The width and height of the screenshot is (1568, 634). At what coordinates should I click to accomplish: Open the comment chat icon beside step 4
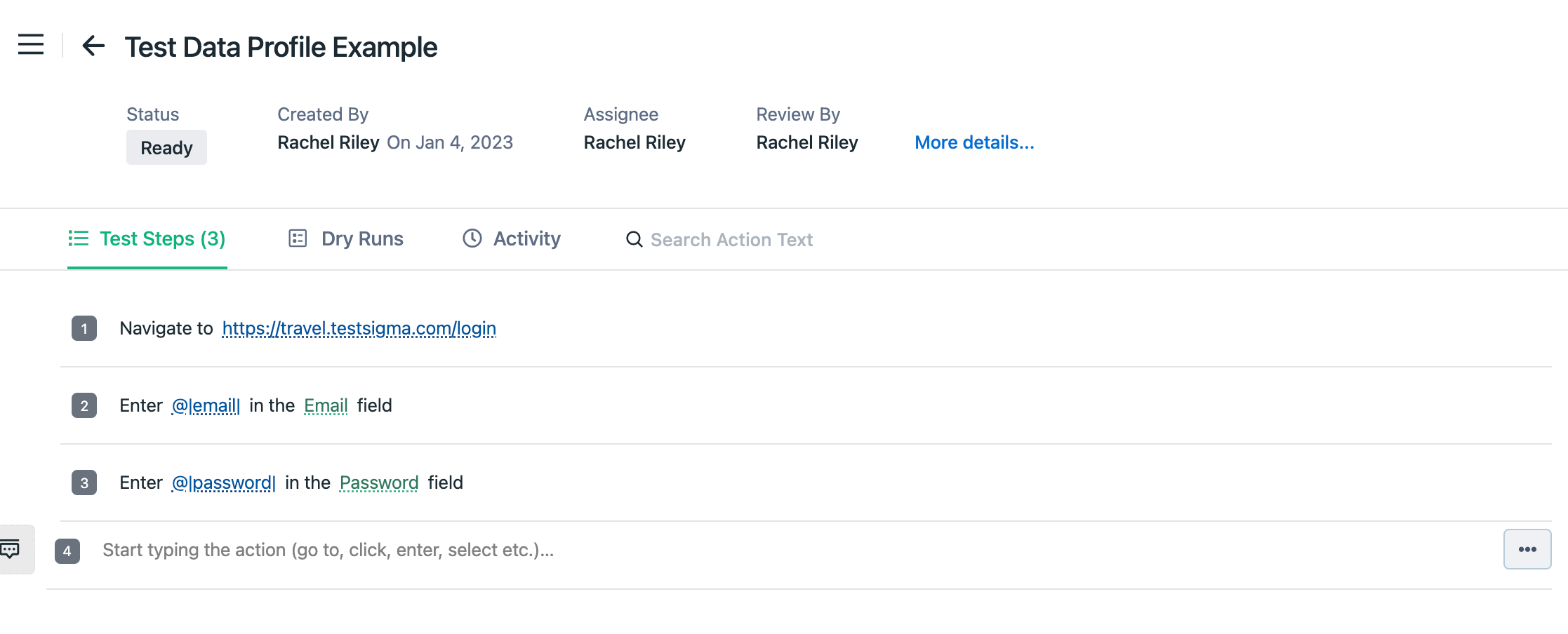[10, 549]
